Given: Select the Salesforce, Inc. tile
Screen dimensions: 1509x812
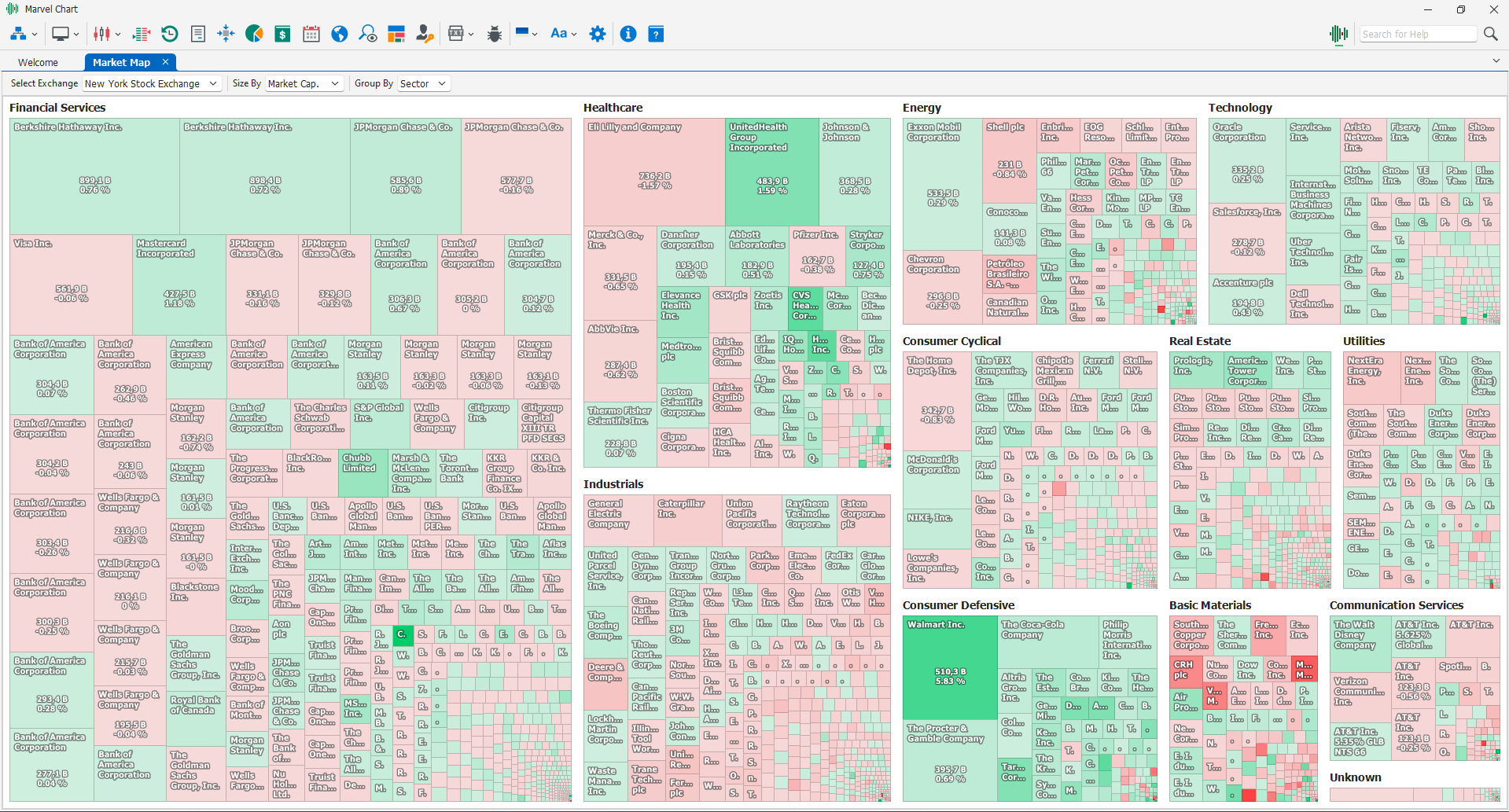Looking at the screenshot, I should pyautogui.click(x=1247, y=239).
